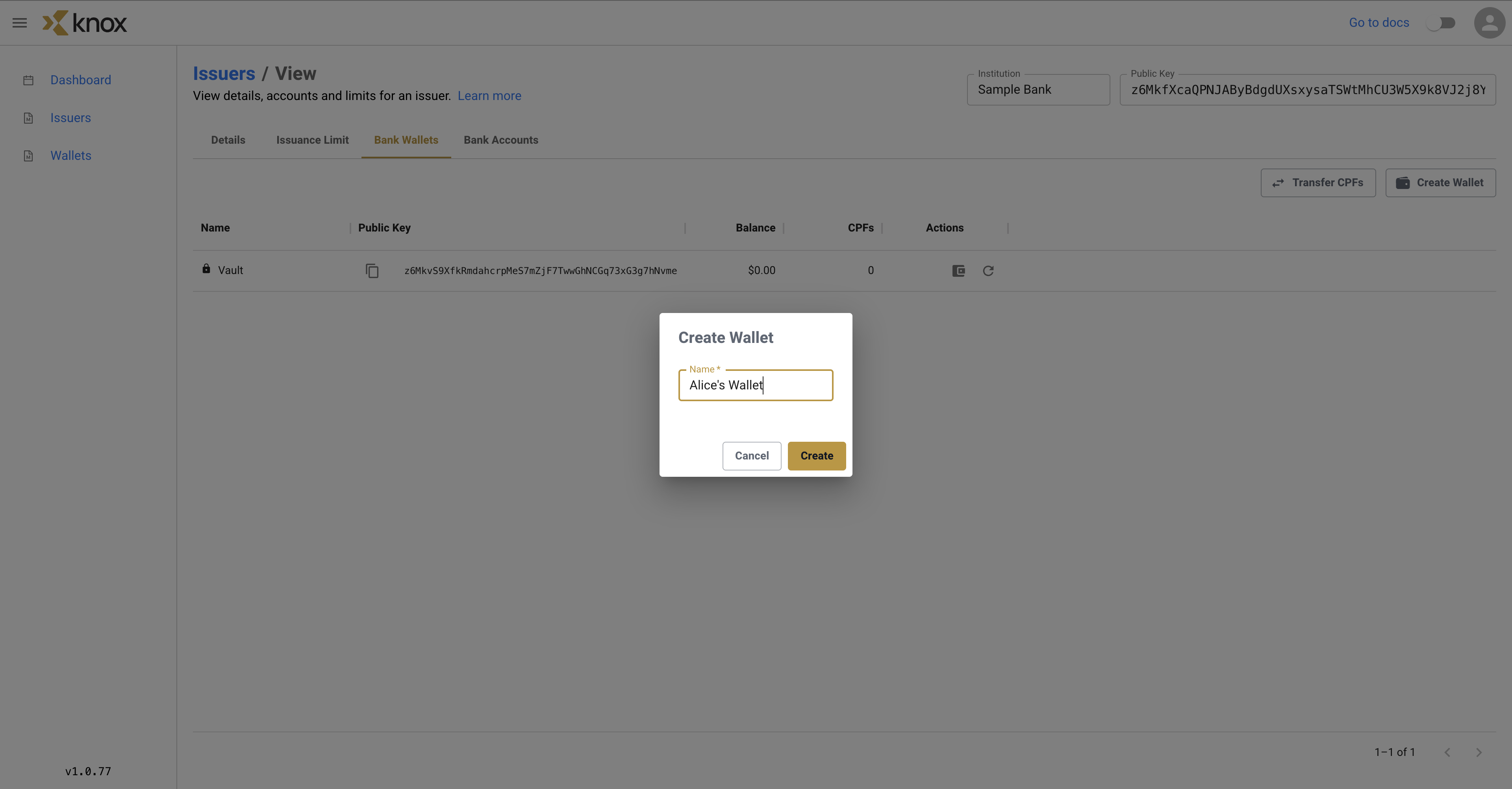The width and height of the screenshot is (1512, 789).
Task: Click the 1–1 of 1 pagination text
Action: tap(1395, 752)
